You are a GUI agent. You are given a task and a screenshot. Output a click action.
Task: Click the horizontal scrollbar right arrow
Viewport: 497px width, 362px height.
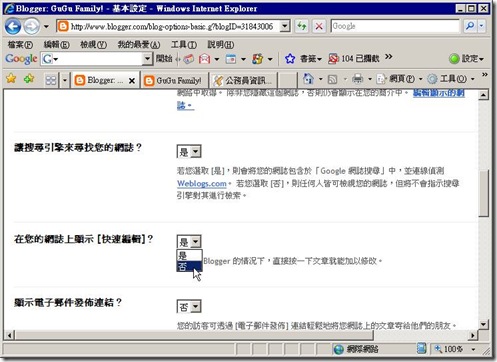click(x=473, y=335)
